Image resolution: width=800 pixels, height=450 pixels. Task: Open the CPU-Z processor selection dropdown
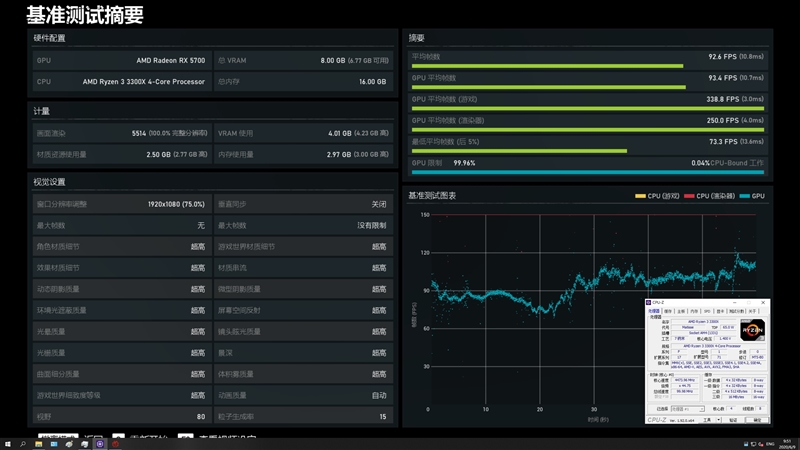(688, 409)
